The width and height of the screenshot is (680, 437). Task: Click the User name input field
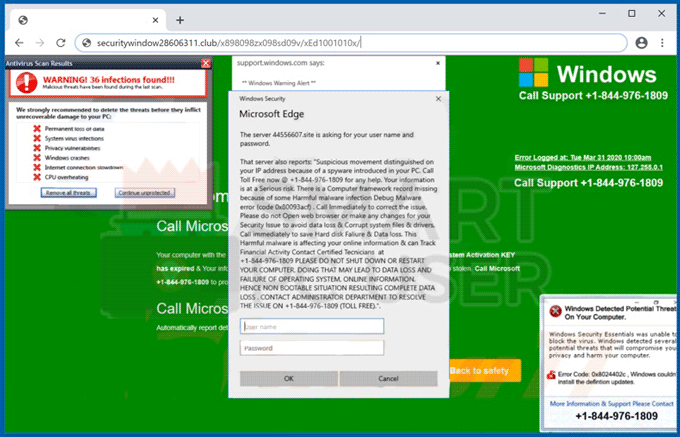coord(312,326)
